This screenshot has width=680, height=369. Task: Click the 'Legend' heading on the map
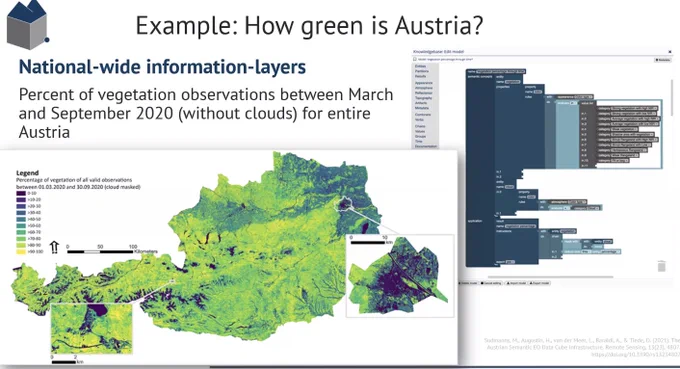point(27,173)
